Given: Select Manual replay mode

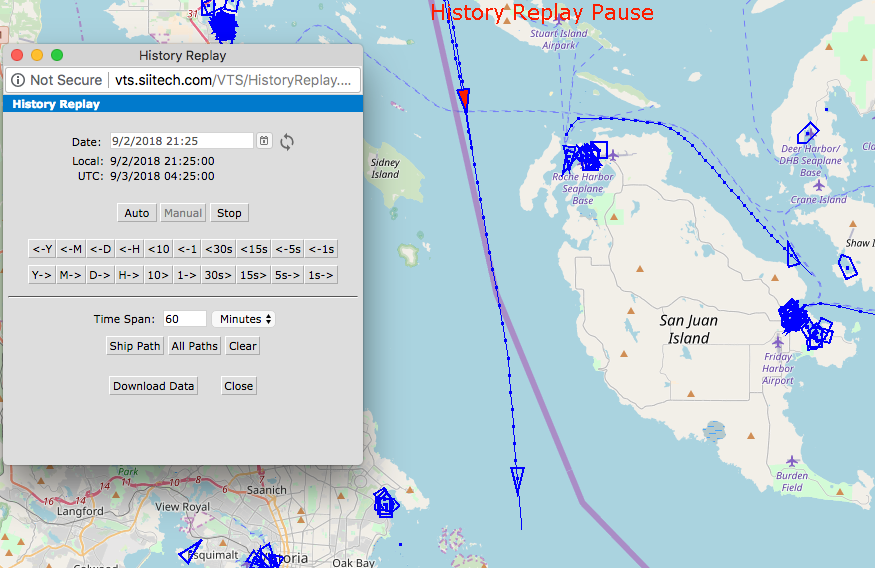Looking at the screenshot, I should [183, 213].
